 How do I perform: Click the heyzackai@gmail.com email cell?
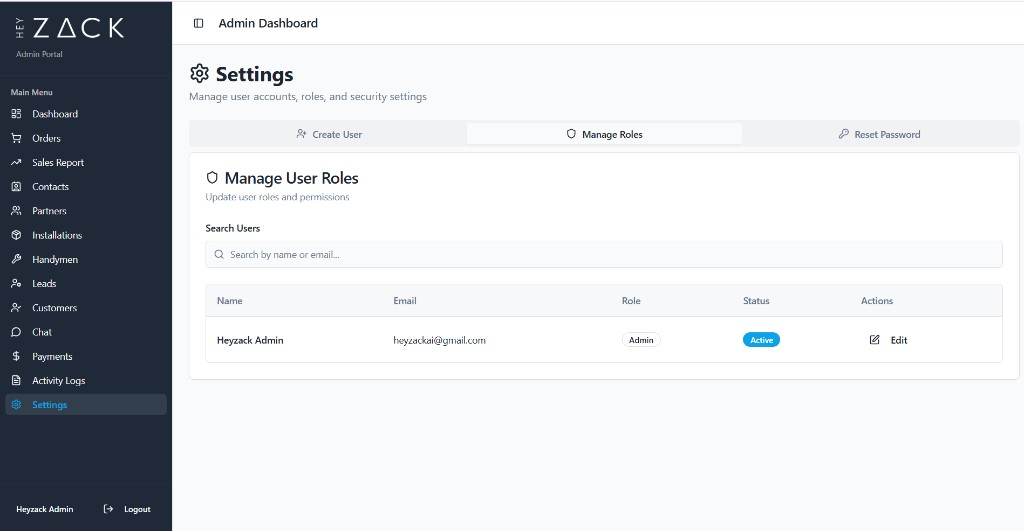coord(439,340)
